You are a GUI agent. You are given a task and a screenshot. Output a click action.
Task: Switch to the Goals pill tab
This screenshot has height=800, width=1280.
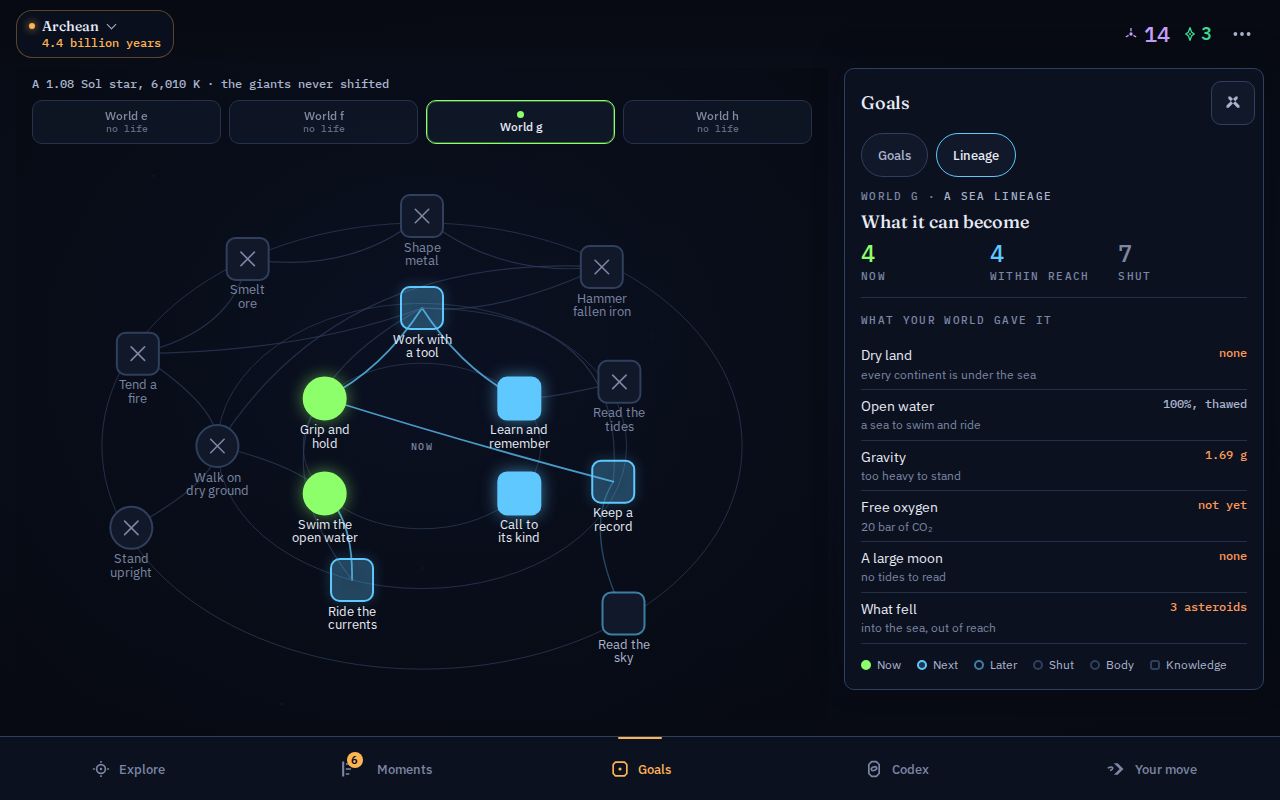click(x=894, y=155)
